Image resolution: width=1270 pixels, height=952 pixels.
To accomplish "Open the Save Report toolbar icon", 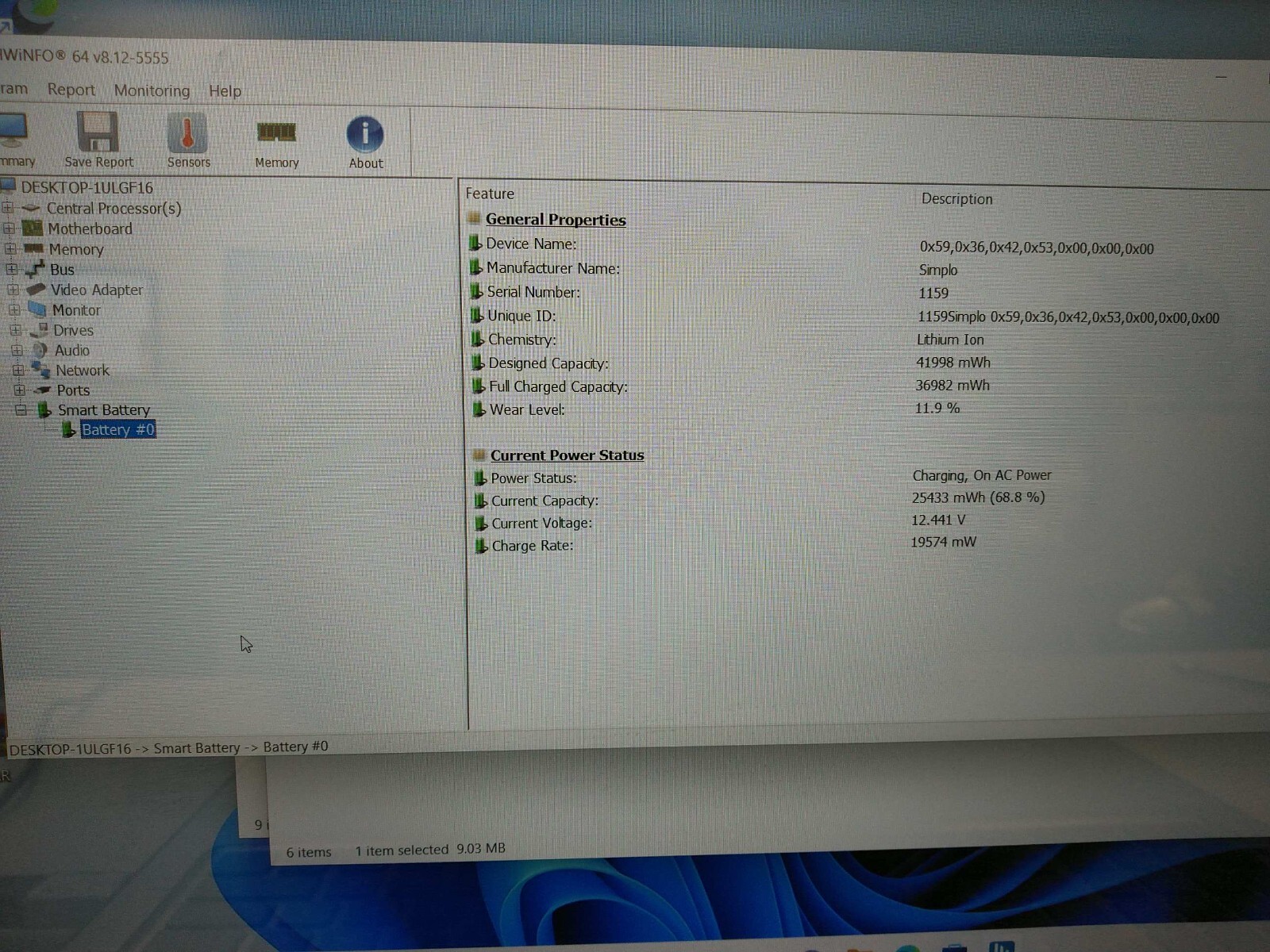I will click(98, 140).
